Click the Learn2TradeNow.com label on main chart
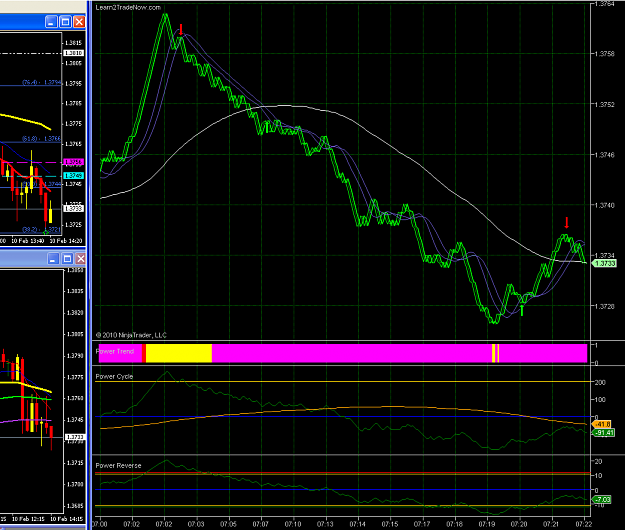 tap(128, 8)
